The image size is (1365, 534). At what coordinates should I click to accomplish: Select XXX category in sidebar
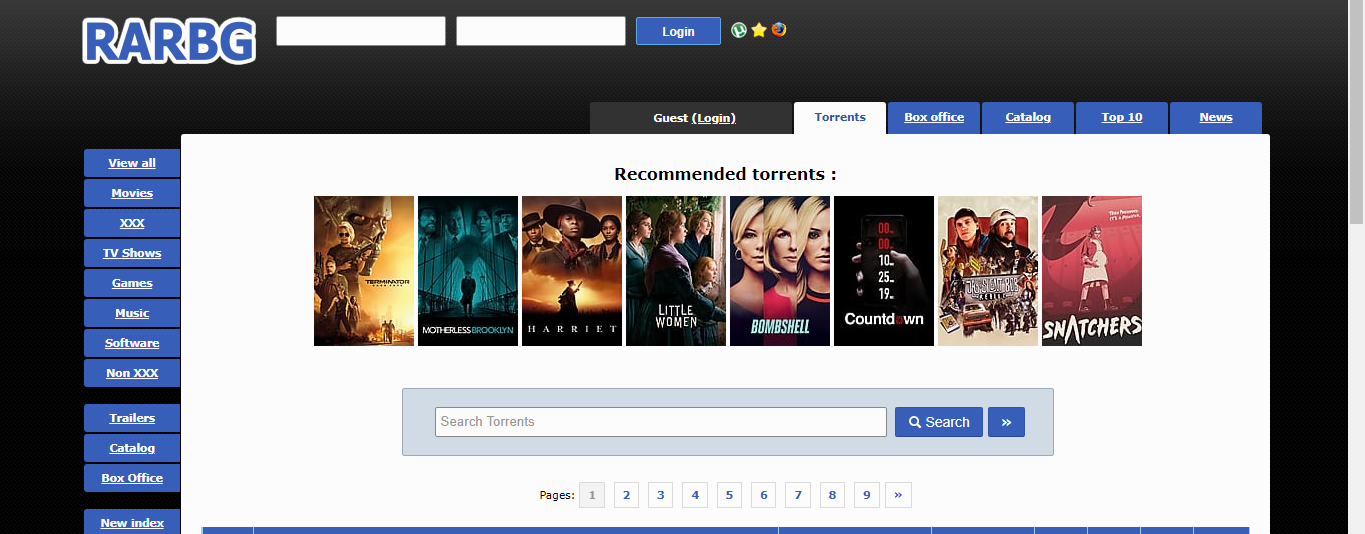(x=132, y=223)
